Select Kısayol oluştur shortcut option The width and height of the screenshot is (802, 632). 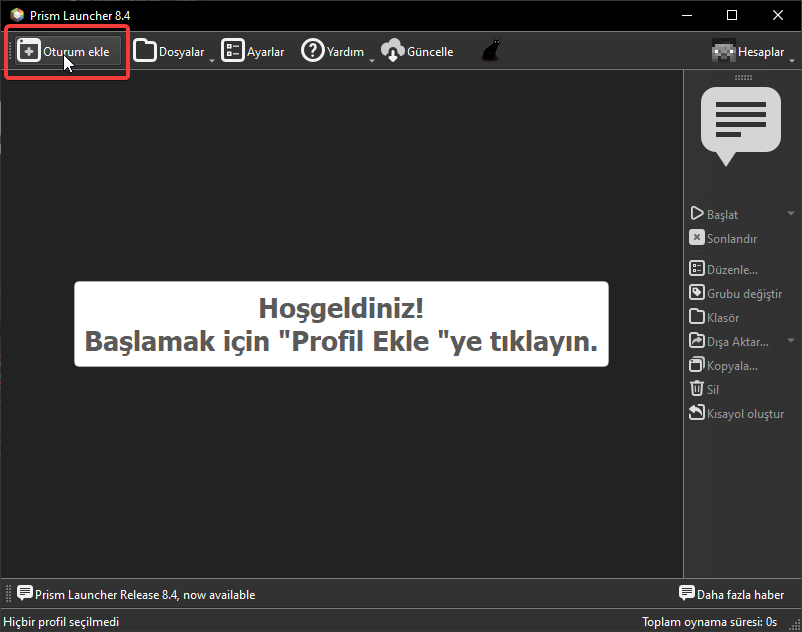(737, 413)
